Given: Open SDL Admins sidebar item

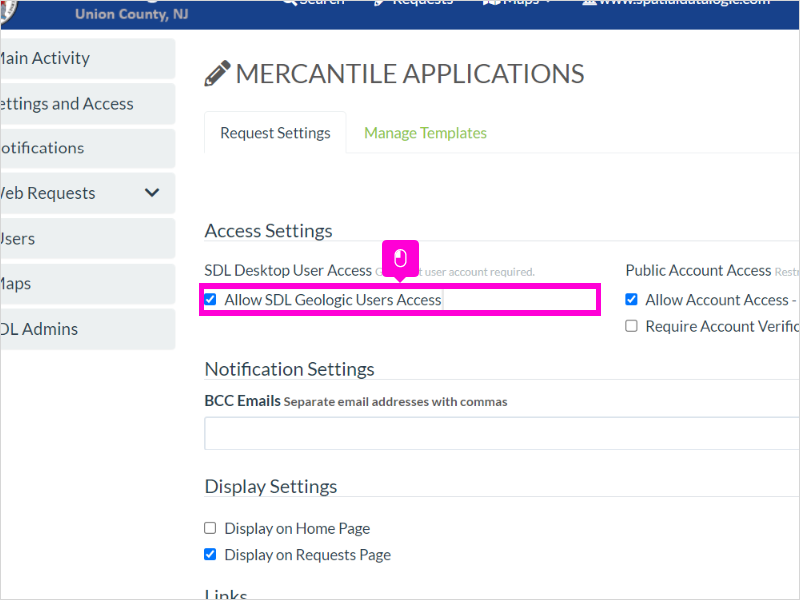Looking at the screenshot, I should point(87,329).
